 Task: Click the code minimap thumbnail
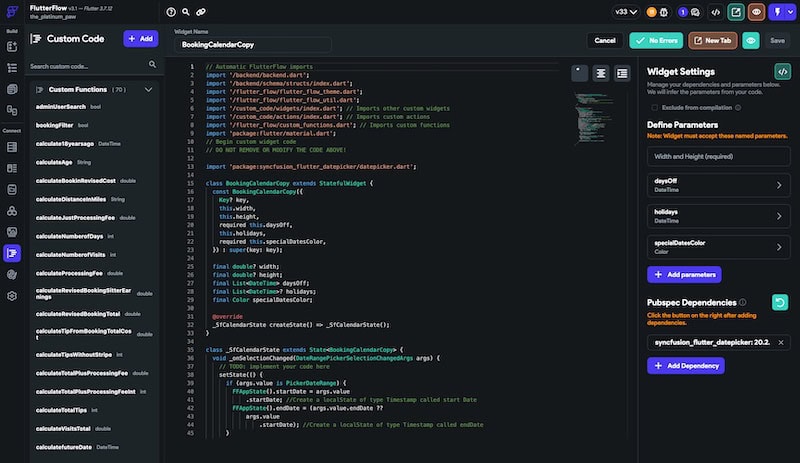pyautogui.click(x=593, y=118)
